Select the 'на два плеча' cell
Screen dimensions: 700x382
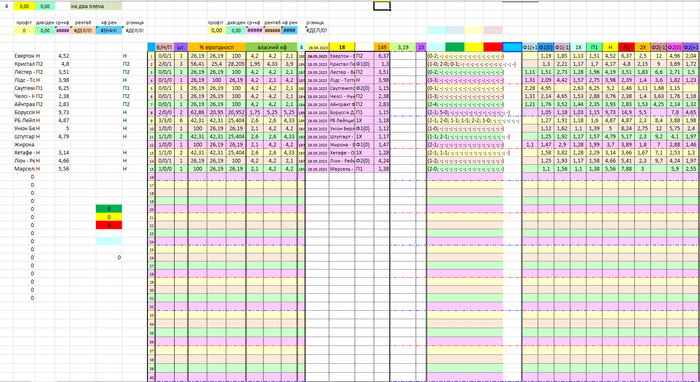pyautogui.click(x=96, y=6)
